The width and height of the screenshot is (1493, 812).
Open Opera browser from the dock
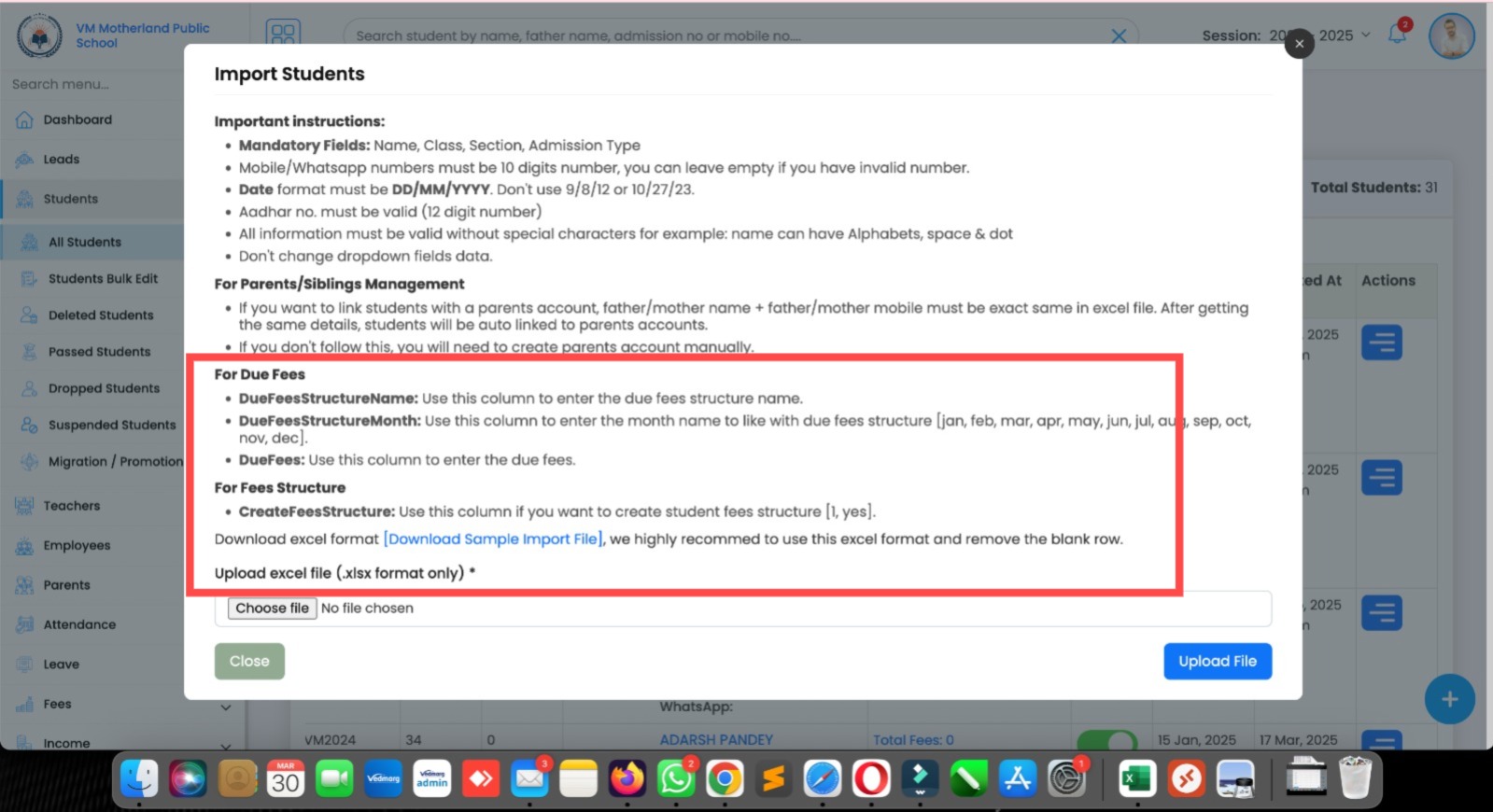pos(871,778)
